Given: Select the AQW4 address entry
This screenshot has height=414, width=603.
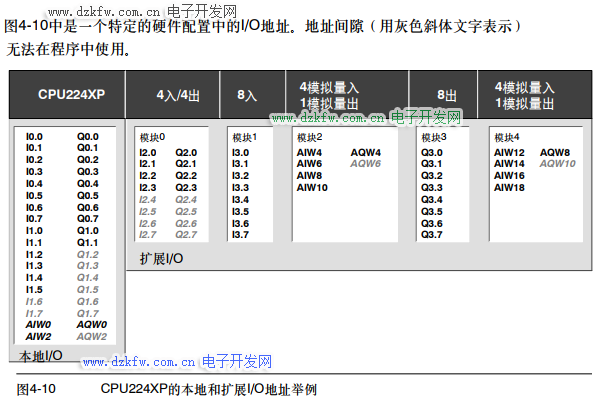Looking at the screenshot, I should click(x=364, y=152).
